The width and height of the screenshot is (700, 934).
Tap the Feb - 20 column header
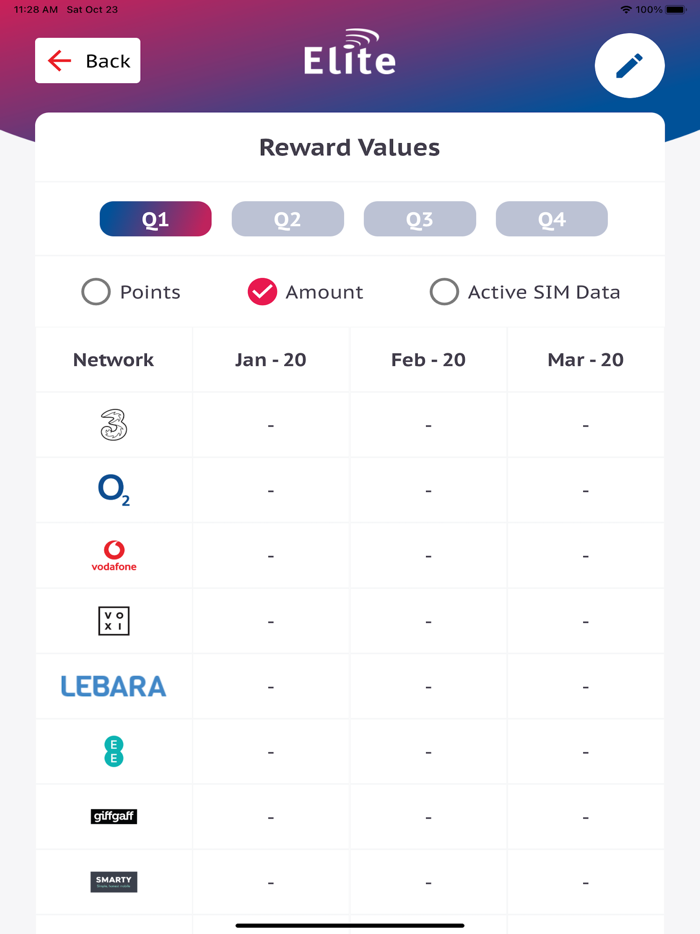click(427, 359)
